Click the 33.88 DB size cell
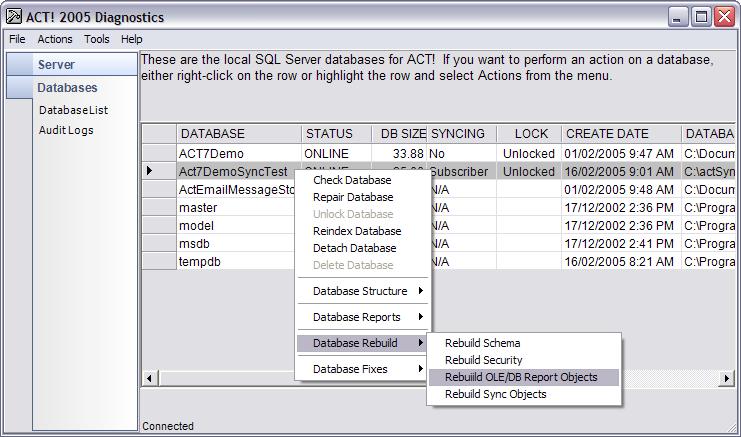 coord(399,154)
